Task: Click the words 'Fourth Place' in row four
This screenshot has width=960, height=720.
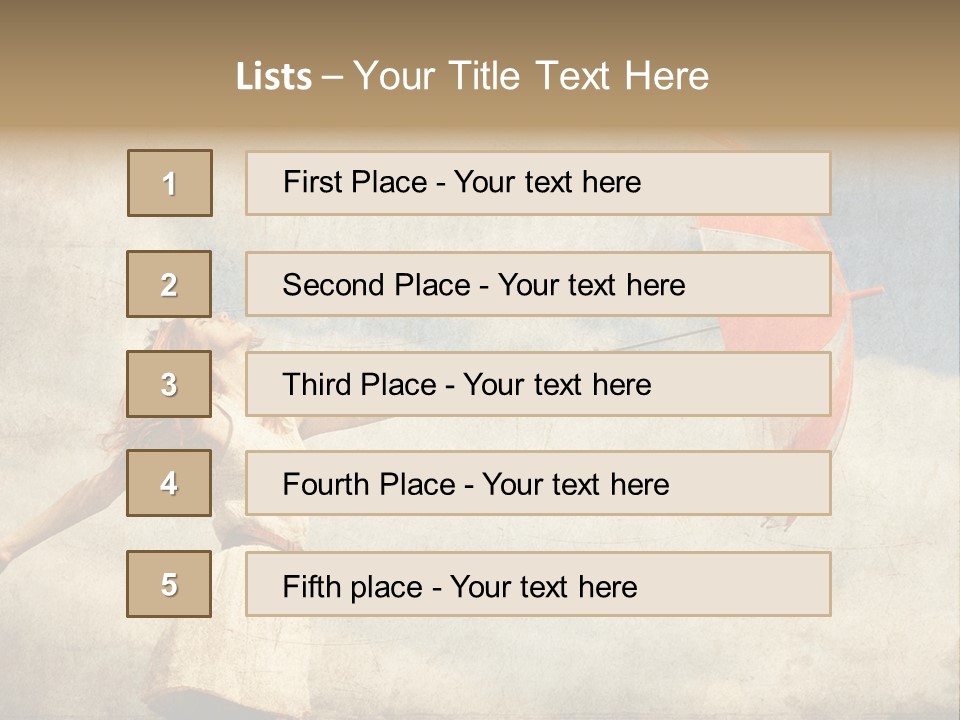Action: pyautogui.click(x=369, y=484)
